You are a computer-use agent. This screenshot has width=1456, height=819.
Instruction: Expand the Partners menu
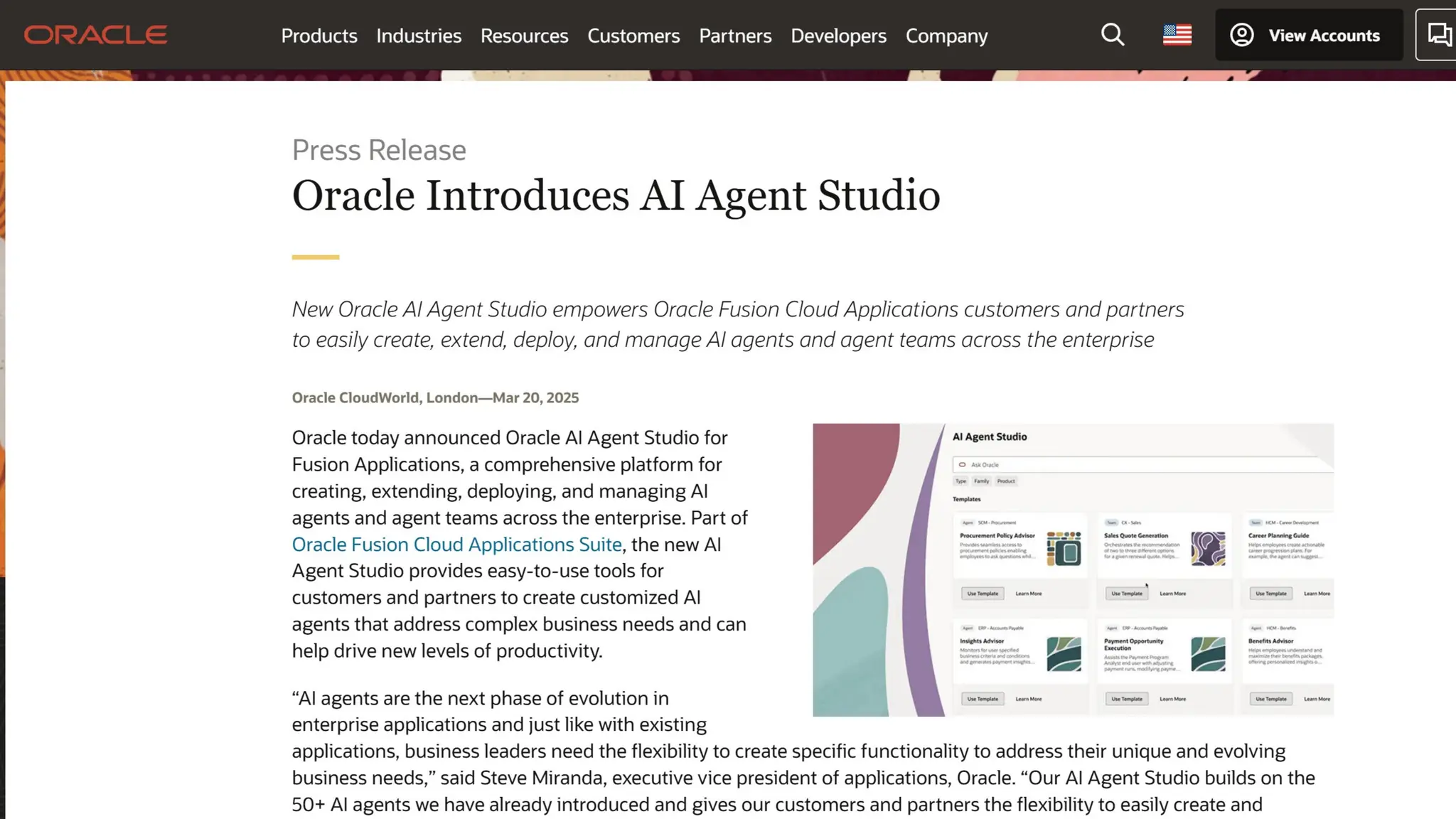tap(735, 36)
